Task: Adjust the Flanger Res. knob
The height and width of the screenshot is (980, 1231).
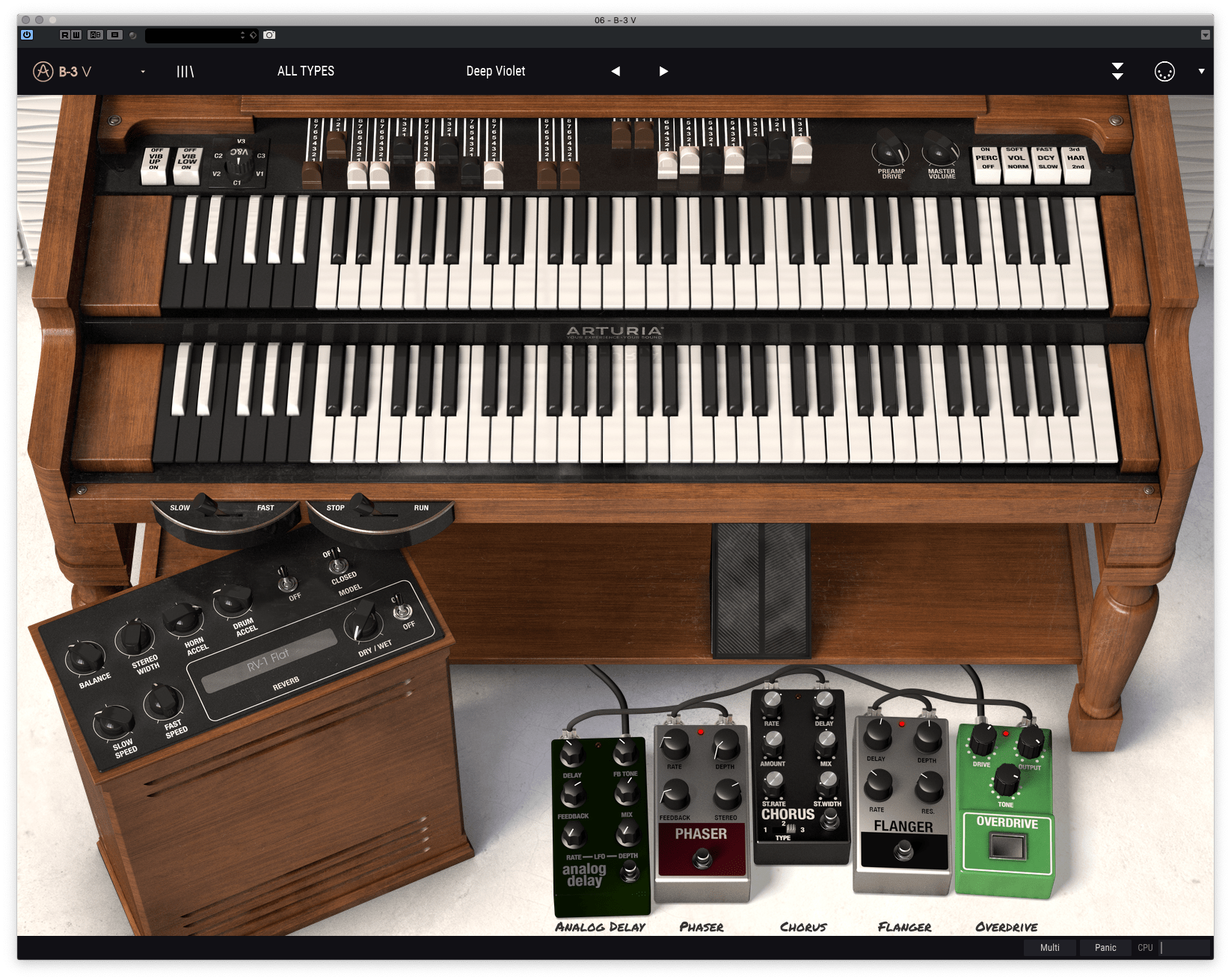Action: pos(928,786)
